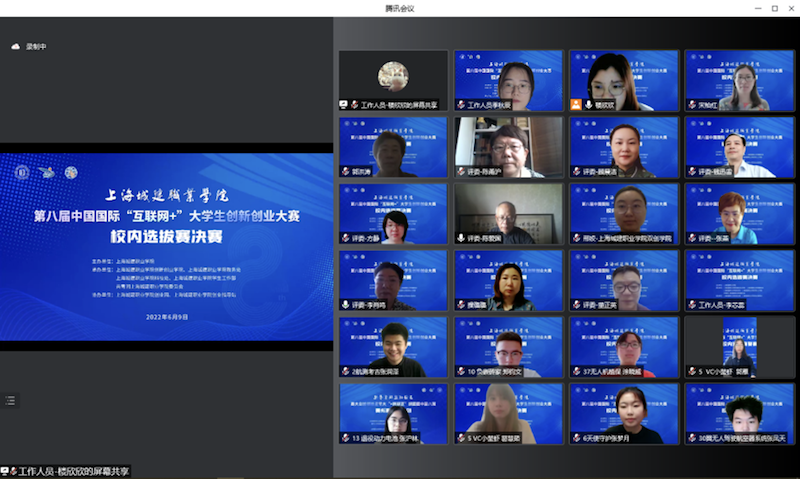This screenshot has width=800, height=479.
Task: Click screen-share icon on the avatar-only 屏幕共享 tile
Action: click(344, 105)
